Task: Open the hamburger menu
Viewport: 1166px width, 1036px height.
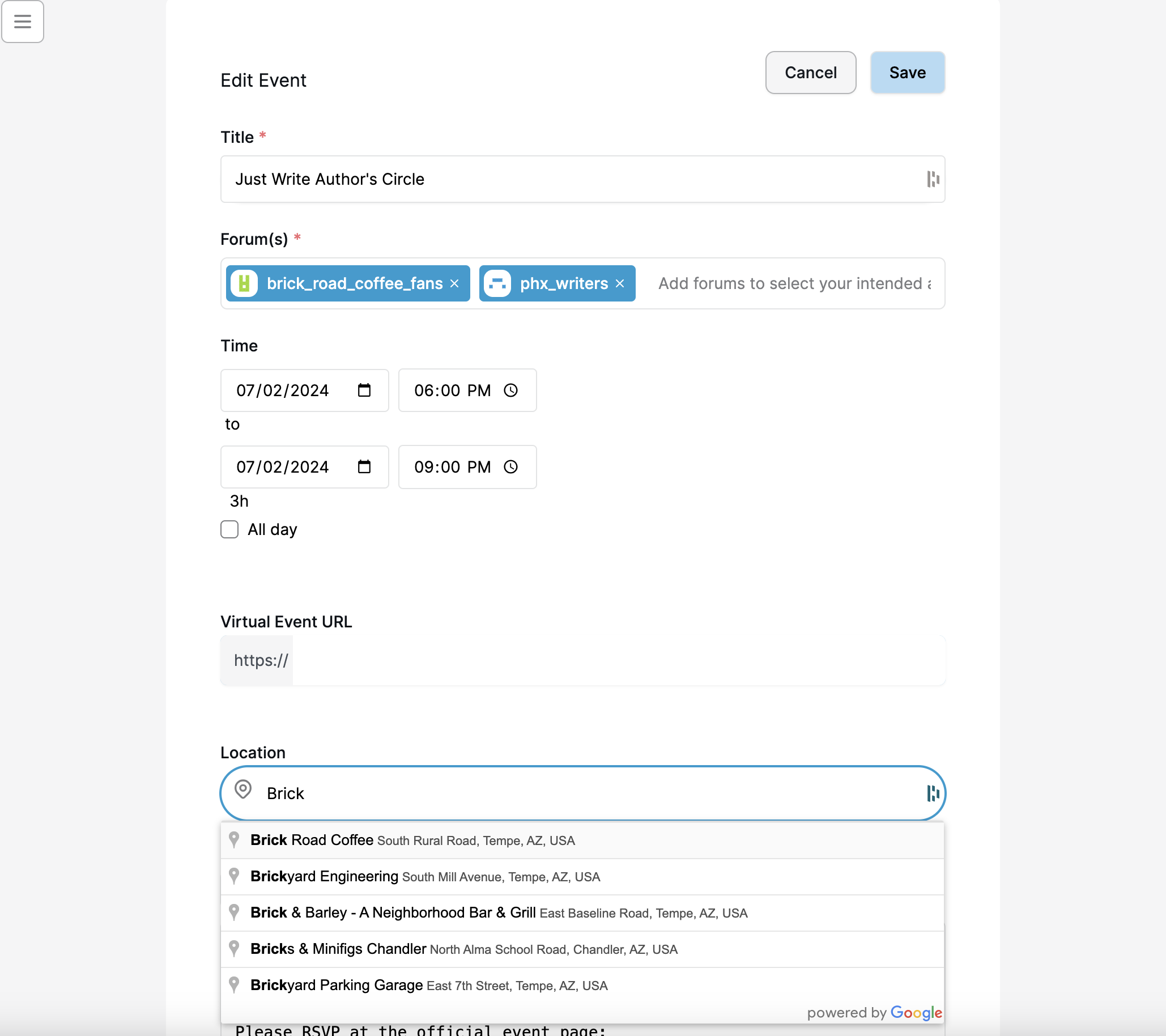Action: pyautogui.click(x=22, y=22)
